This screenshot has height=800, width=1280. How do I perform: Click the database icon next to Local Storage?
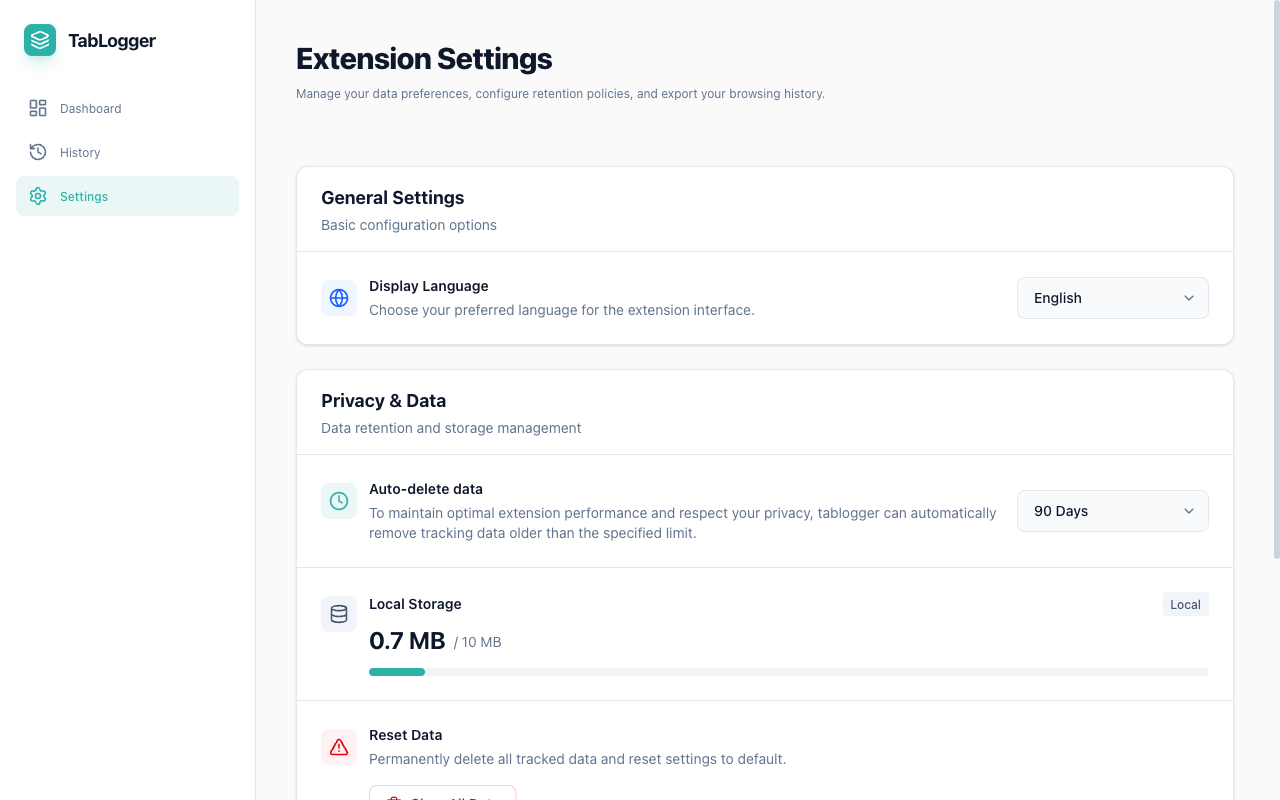338,613
